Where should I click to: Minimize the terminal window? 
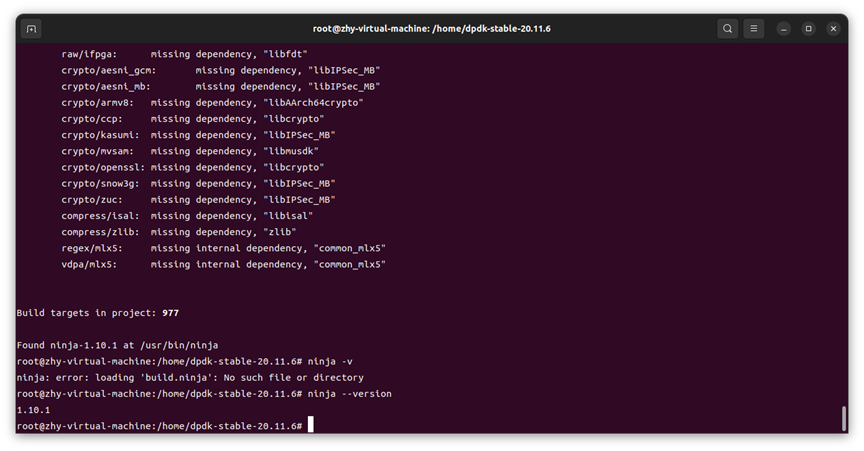click(783, 28)
